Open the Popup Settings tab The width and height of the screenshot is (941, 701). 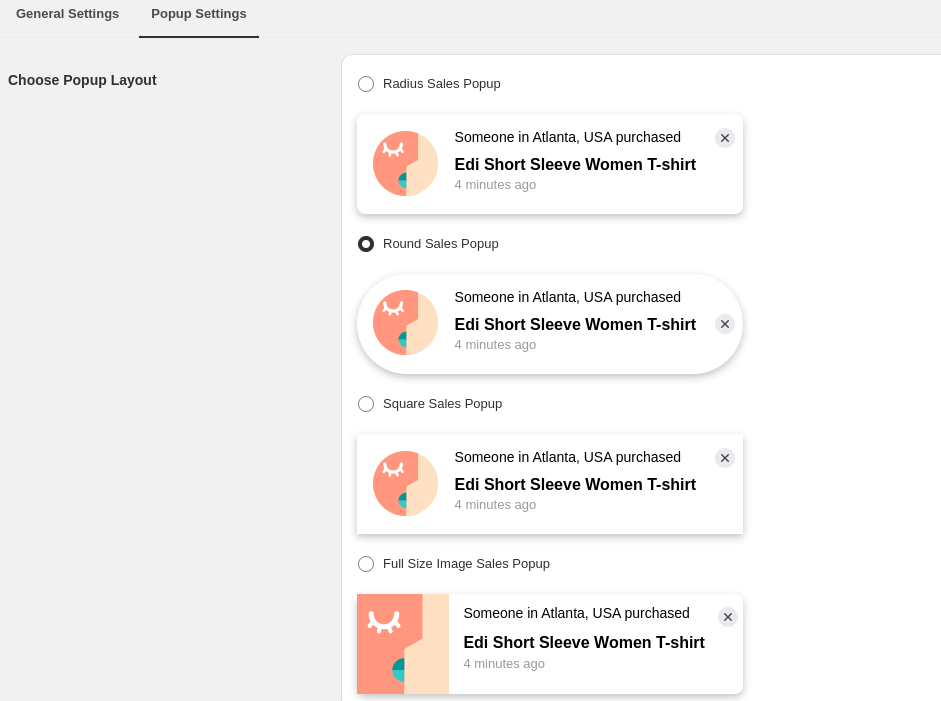click(x=199, y=14)
